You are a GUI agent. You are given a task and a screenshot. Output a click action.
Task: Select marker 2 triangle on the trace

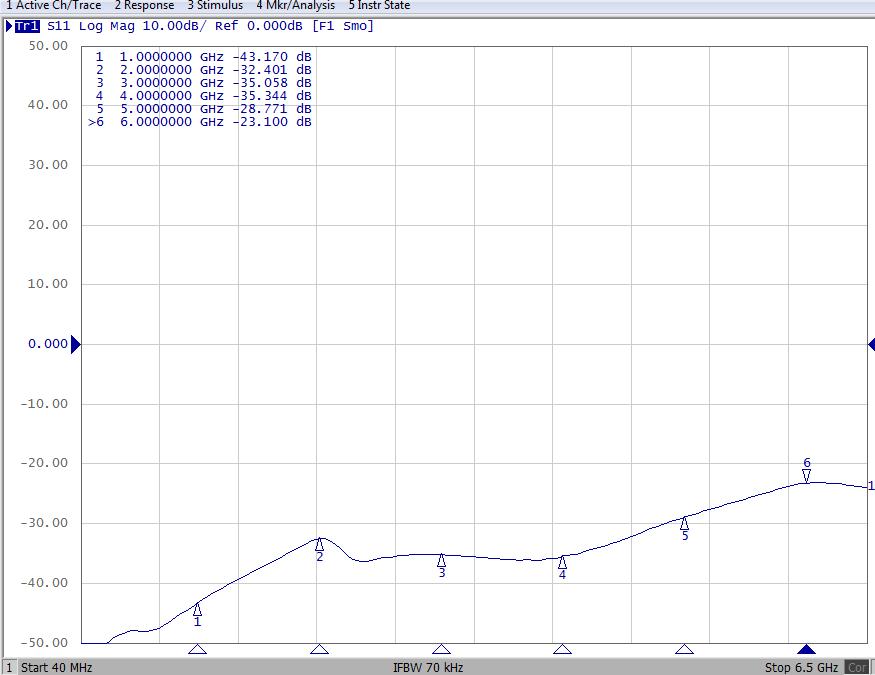(320, 544)
